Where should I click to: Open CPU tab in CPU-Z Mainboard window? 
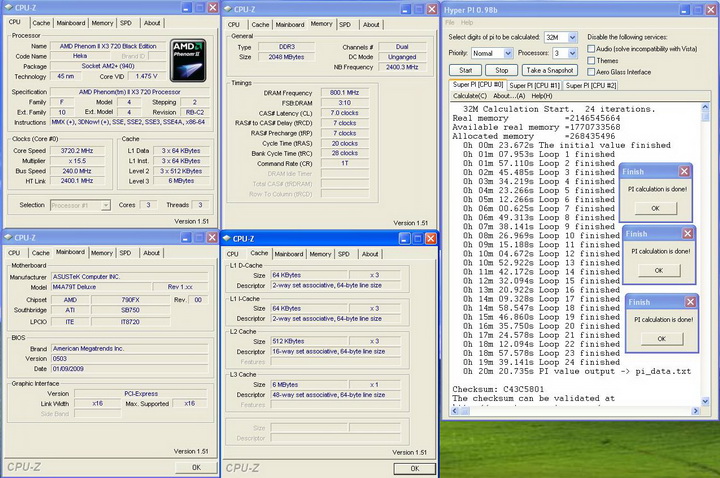pos(14,253)
